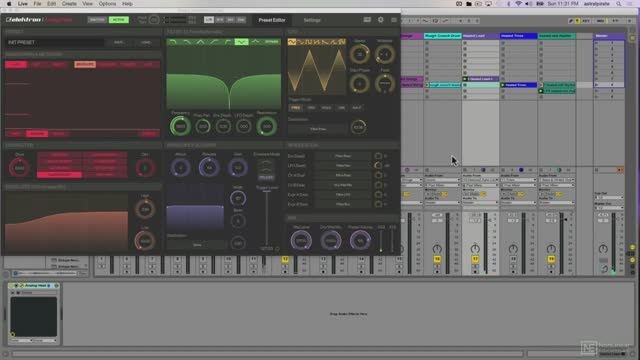
Task: Open the Options menu
Action: 107,4
